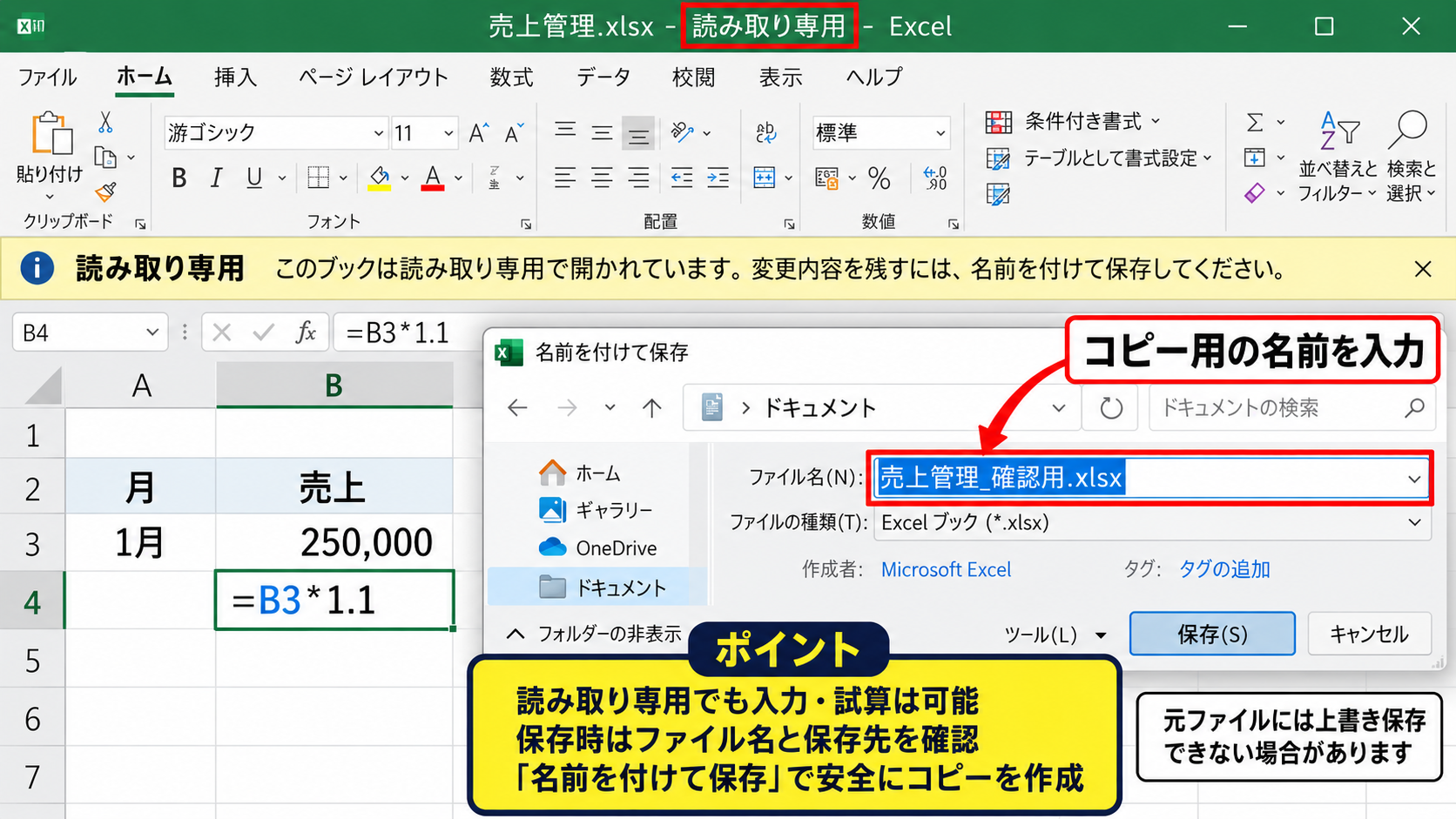Select OneDrive in navigation pane
The height and width of the screenshot is (819, 1456).
click(598, 547)
